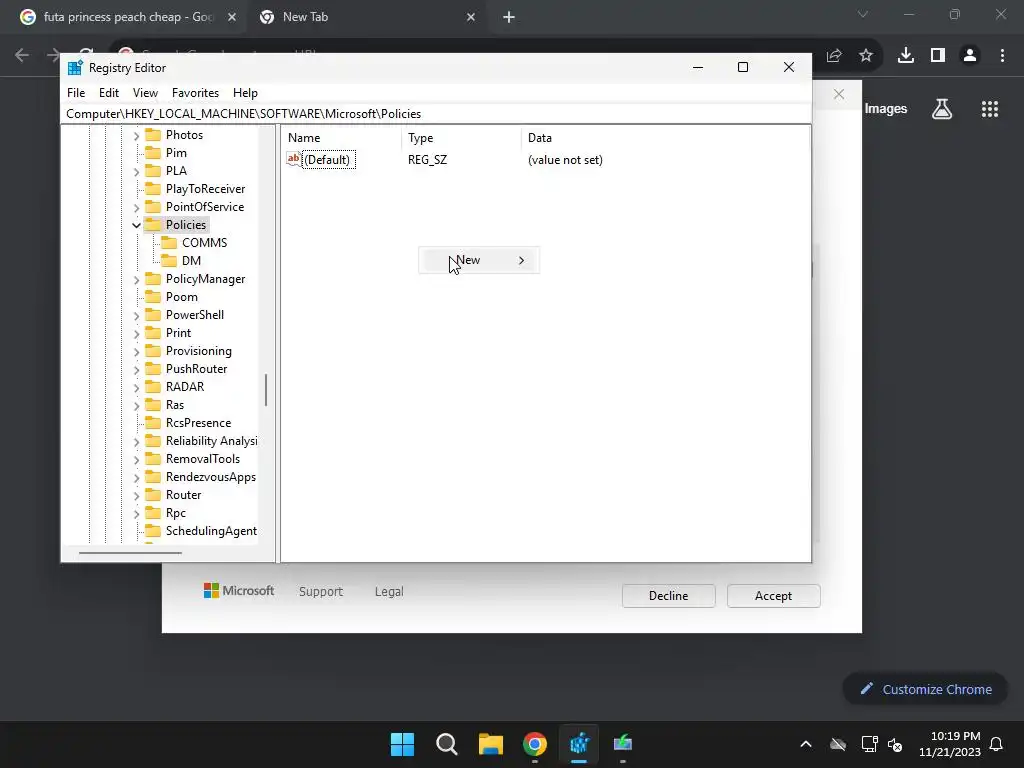Collapse the Policies registry key
The width and height of the screenshot is (1024, 768).
point(136,225)
